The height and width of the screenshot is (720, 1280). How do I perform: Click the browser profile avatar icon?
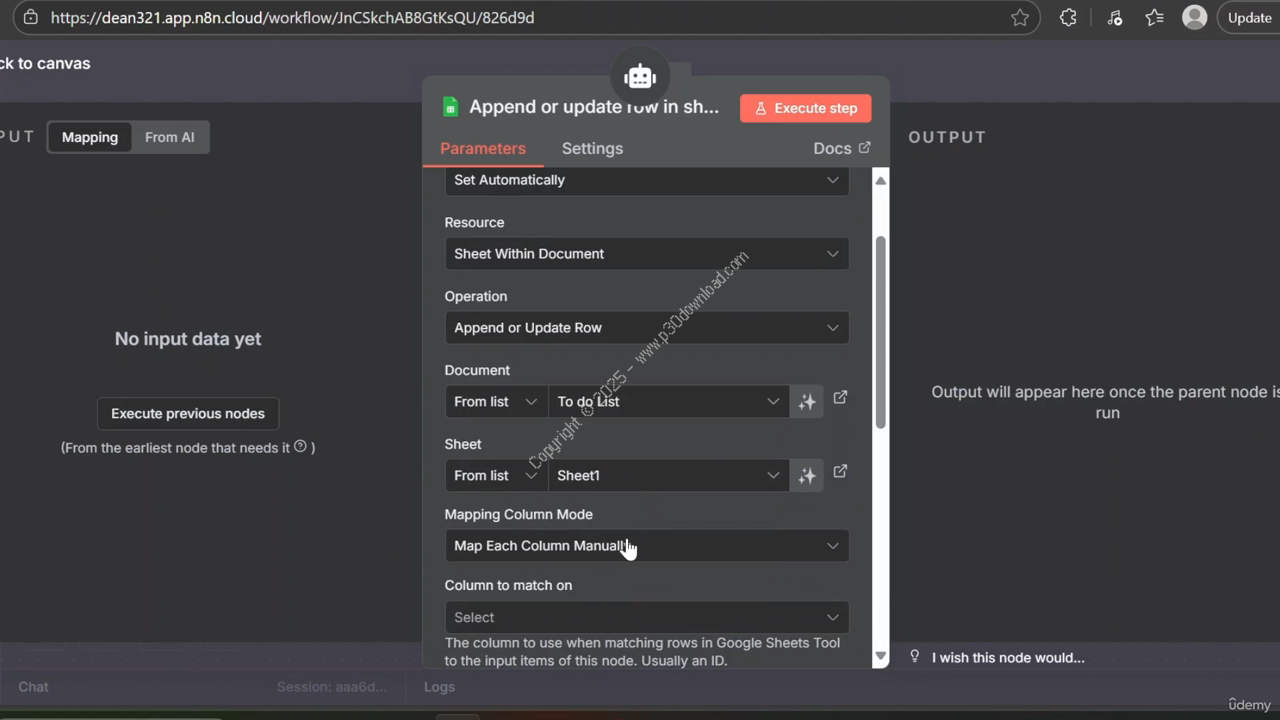click(1194, 17)
